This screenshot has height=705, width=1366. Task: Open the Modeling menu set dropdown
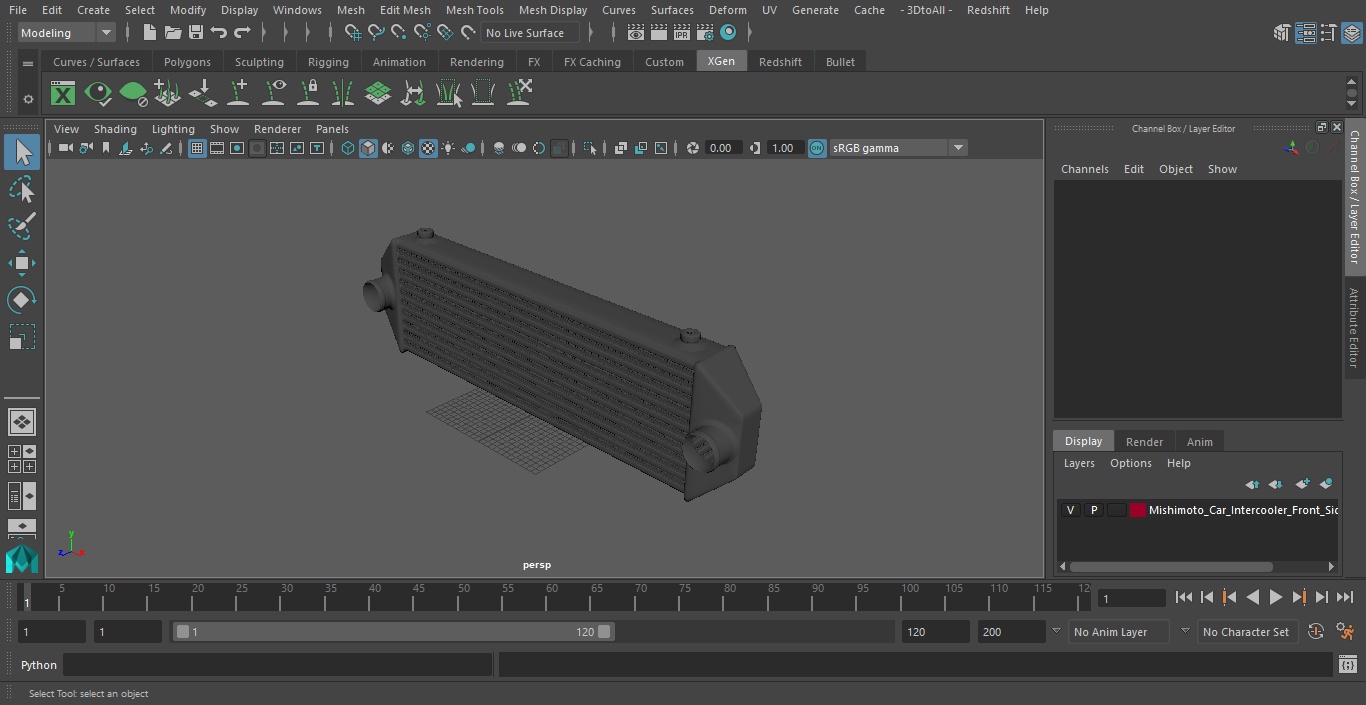click(67, 33)
